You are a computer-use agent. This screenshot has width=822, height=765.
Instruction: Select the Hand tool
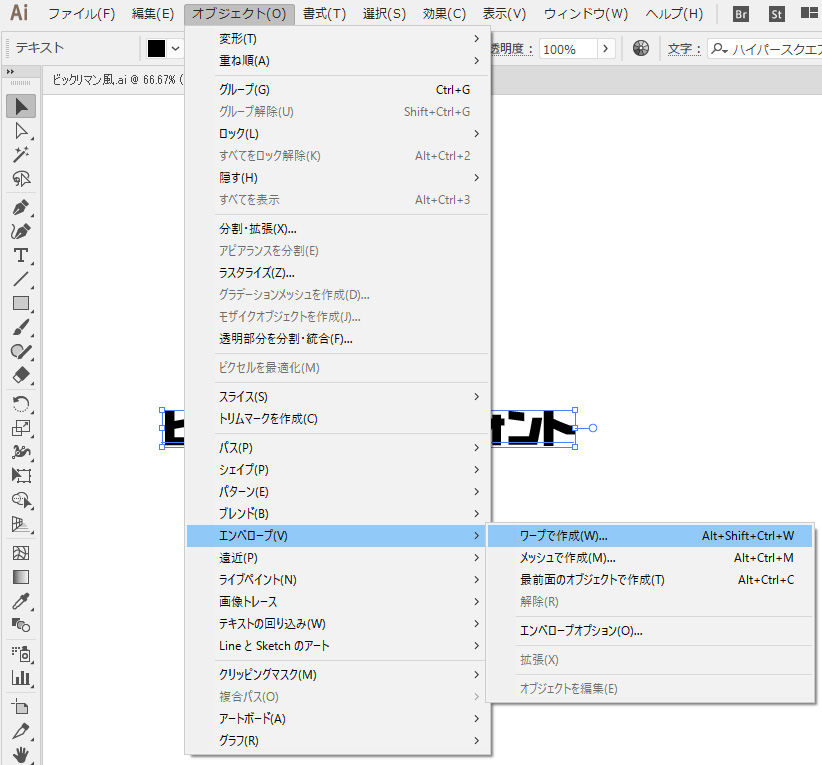point(21,755)
